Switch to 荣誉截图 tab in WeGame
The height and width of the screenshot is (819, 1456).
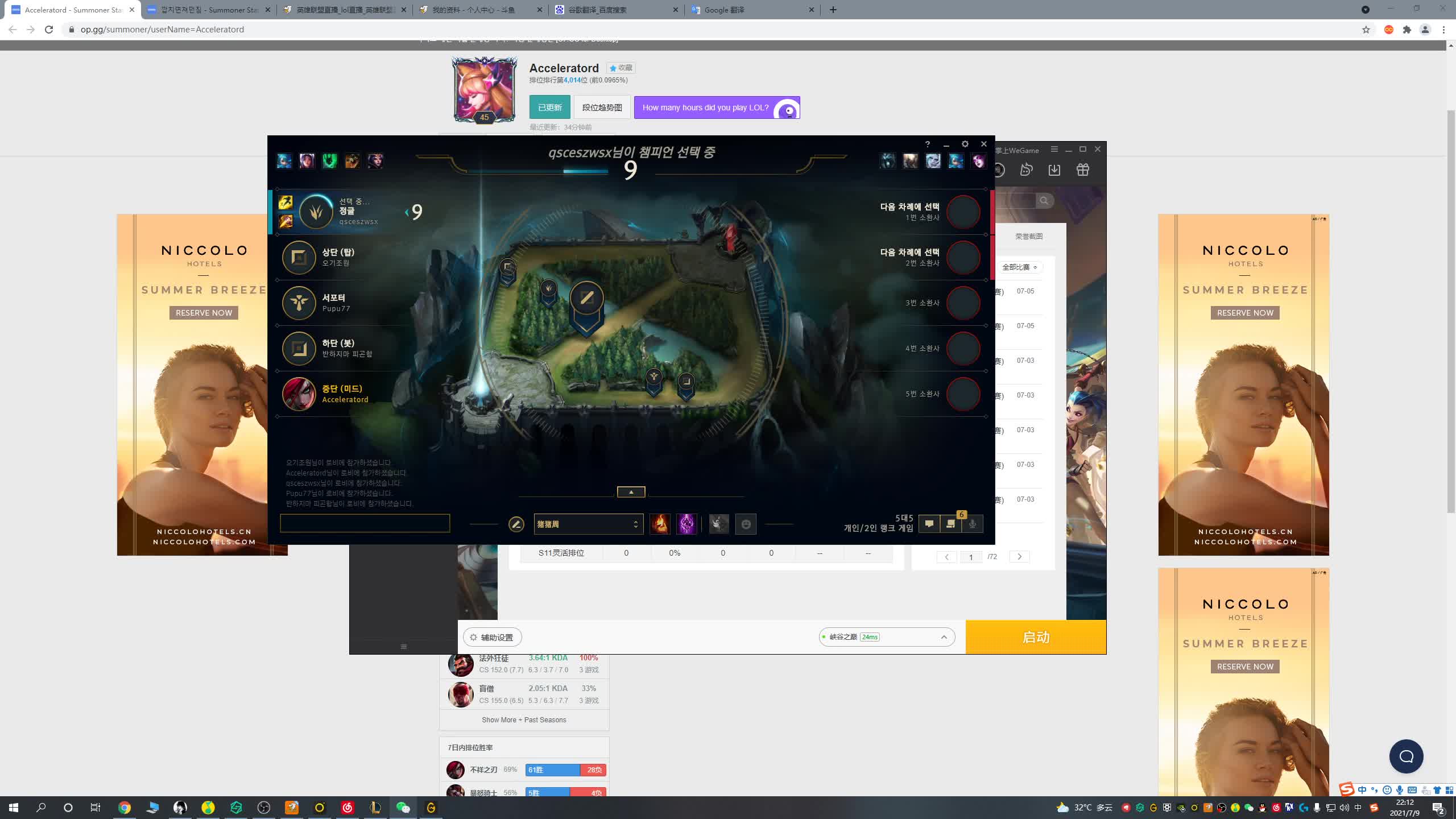point(1029,236)
